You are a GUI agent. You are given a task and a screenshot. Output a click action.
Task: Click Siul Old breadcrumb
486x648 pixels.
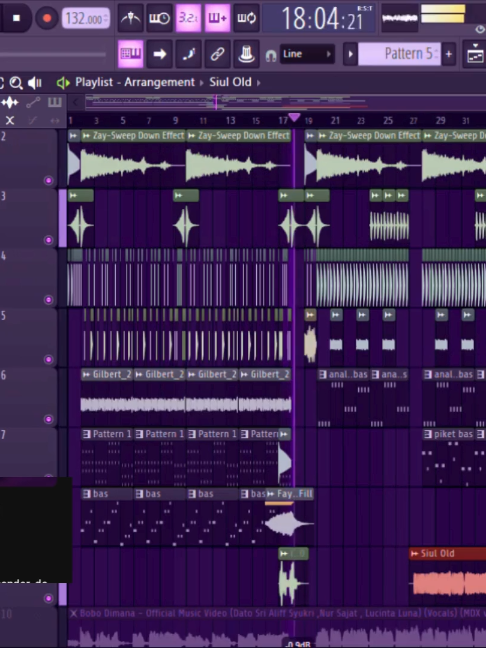230,82
